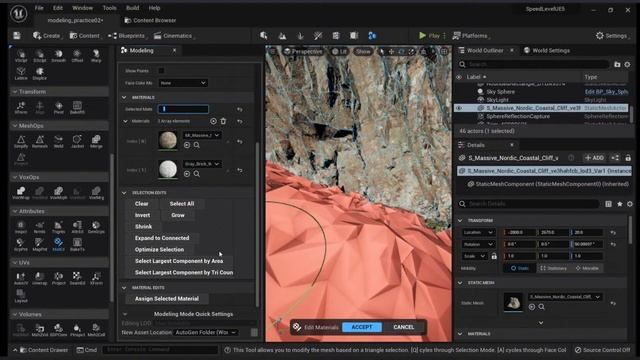640x360 pixels.
Task: Click the Selected Material input field
Action: point(183,109)
